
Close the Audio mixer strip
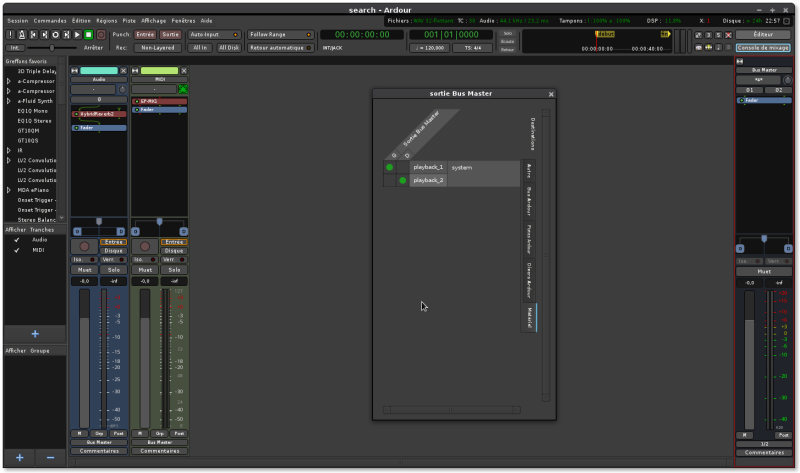point(123,70)
